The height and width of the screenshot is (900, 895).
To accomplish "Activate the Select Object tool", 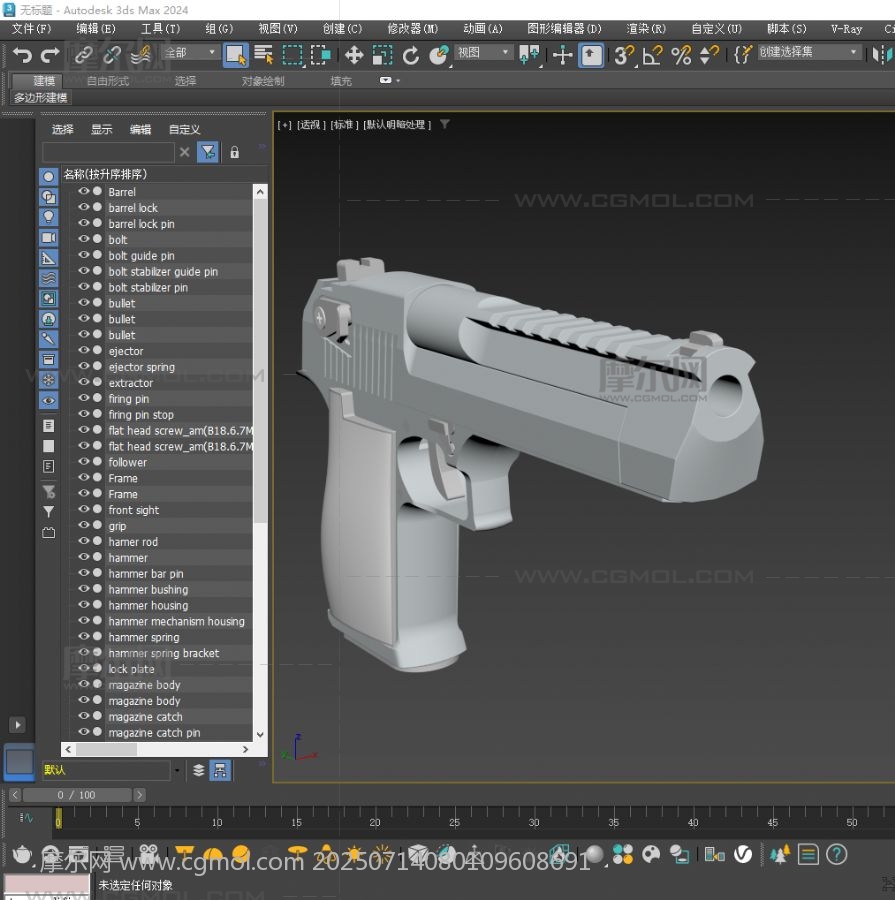I will [235, 55].
